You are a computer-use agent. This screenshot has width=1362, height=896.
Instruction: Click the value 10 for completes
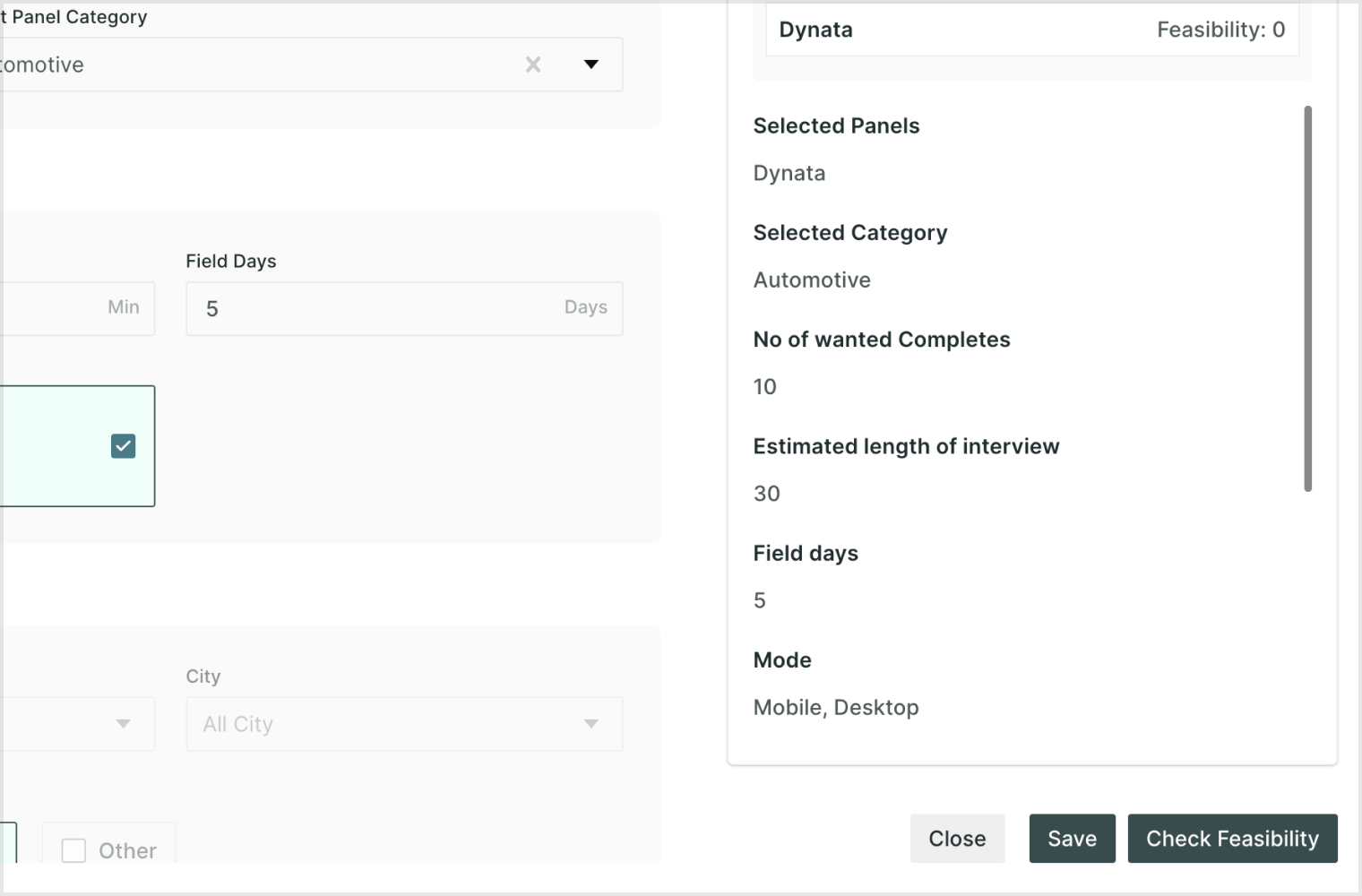pyautogui.click(x=764, y=386)
